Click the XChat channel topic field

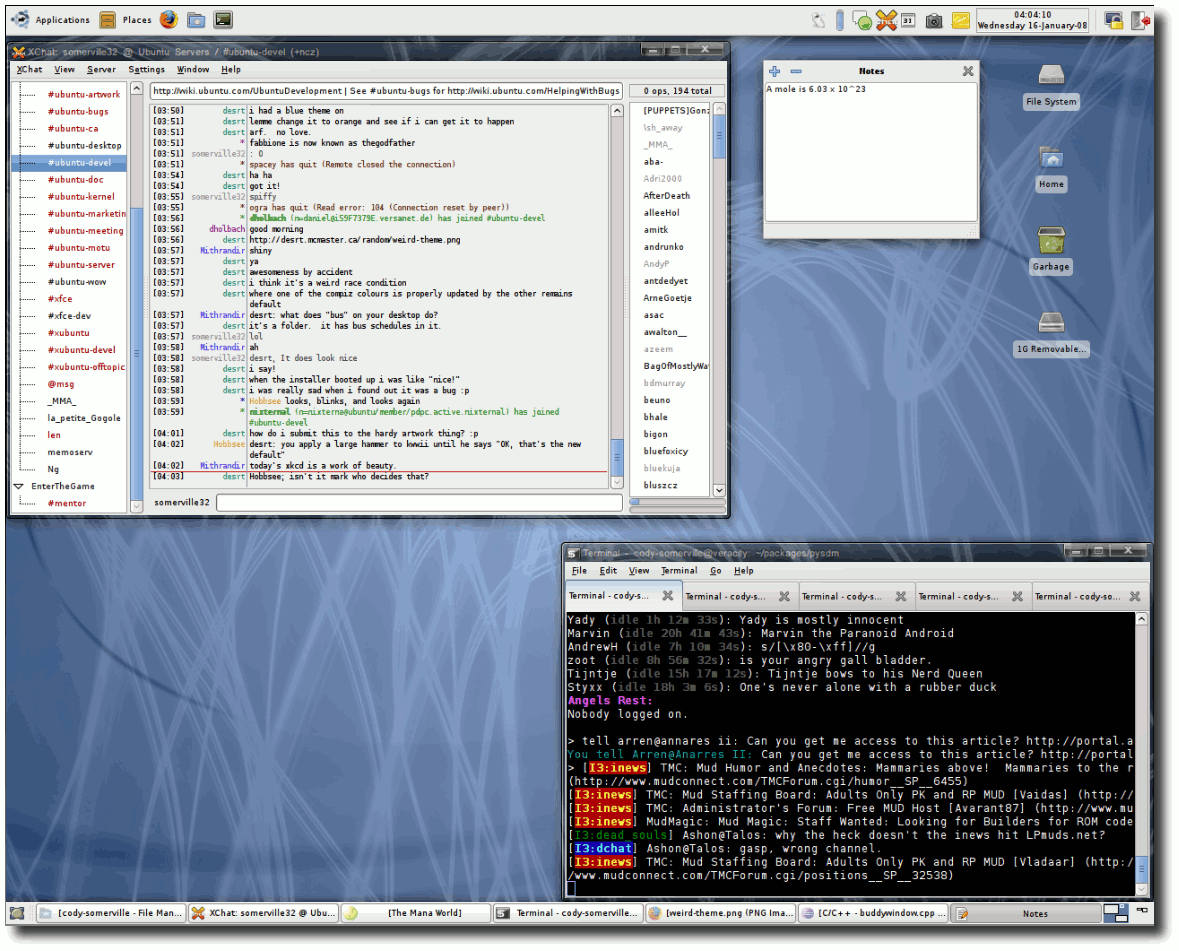pos(386,91)
